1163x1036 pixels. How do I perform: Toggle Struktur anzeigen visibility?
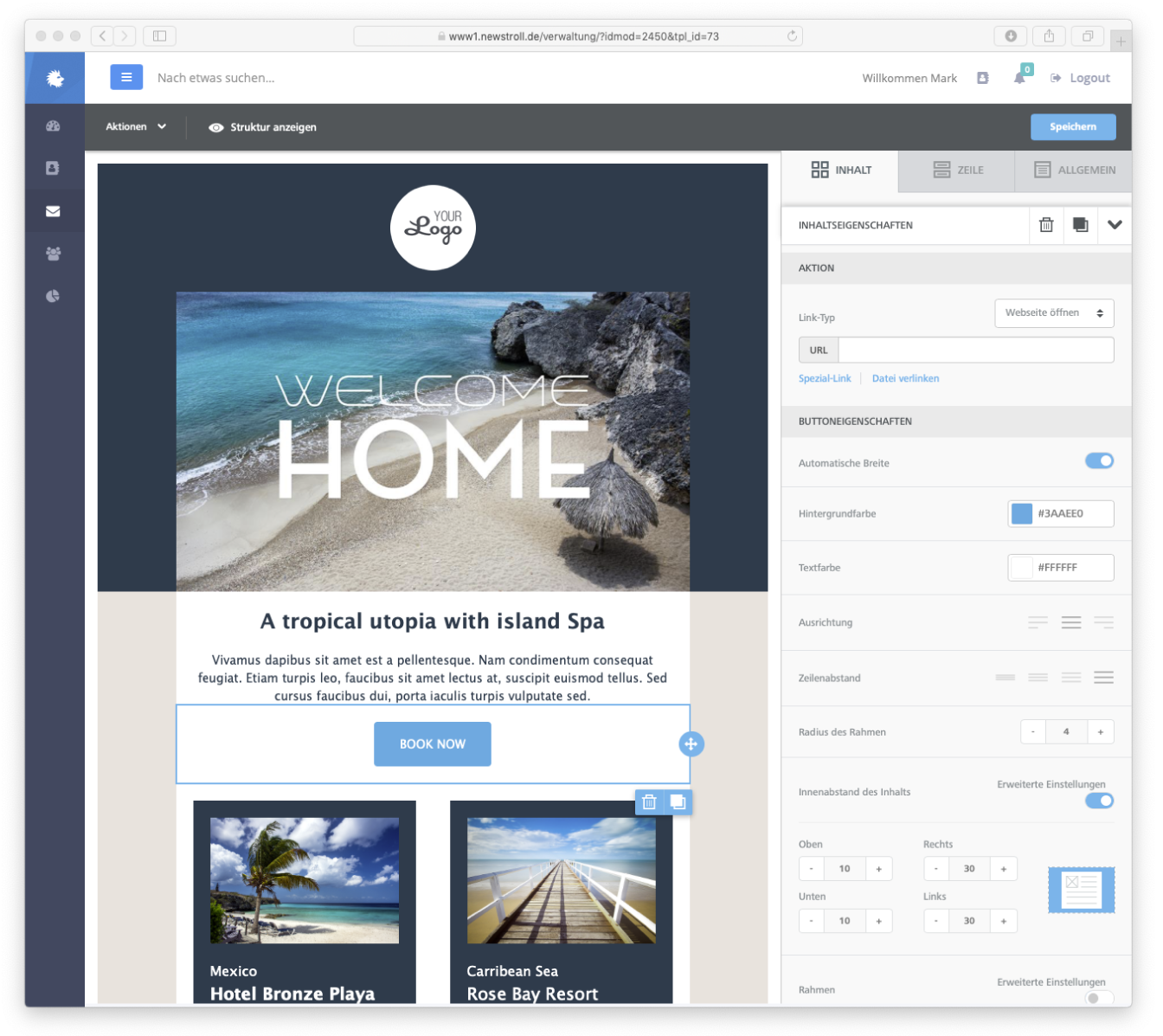click(x=263, y=127)
